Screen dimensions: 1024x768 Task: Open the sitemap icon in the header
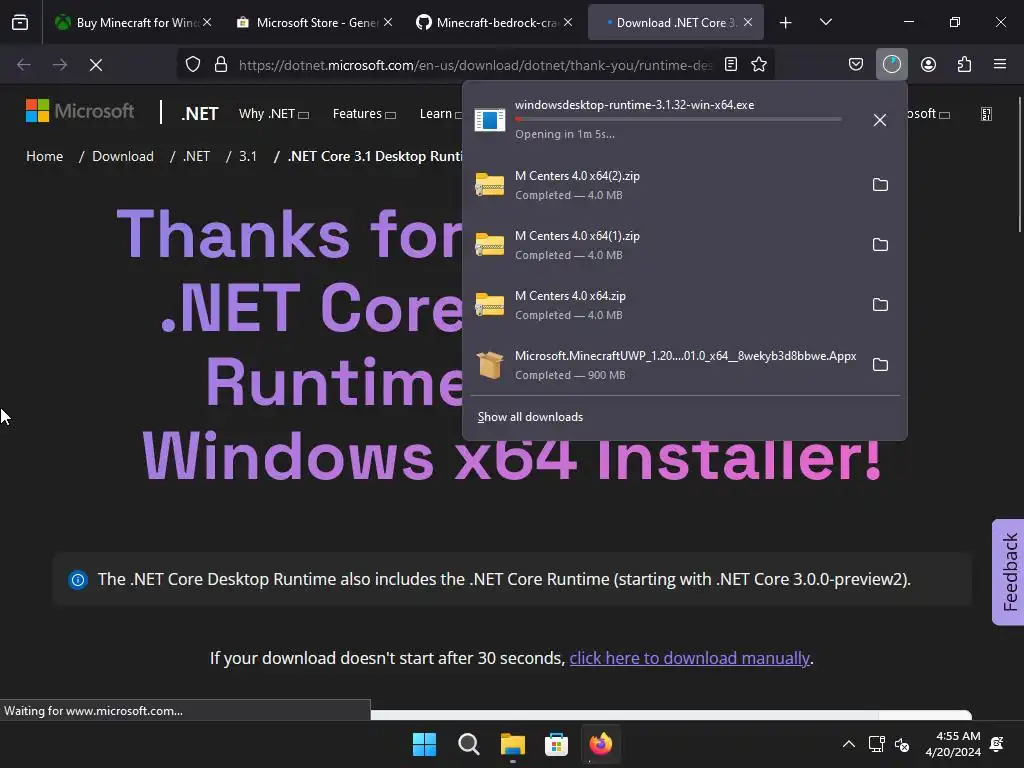click(x=986, y=114)
